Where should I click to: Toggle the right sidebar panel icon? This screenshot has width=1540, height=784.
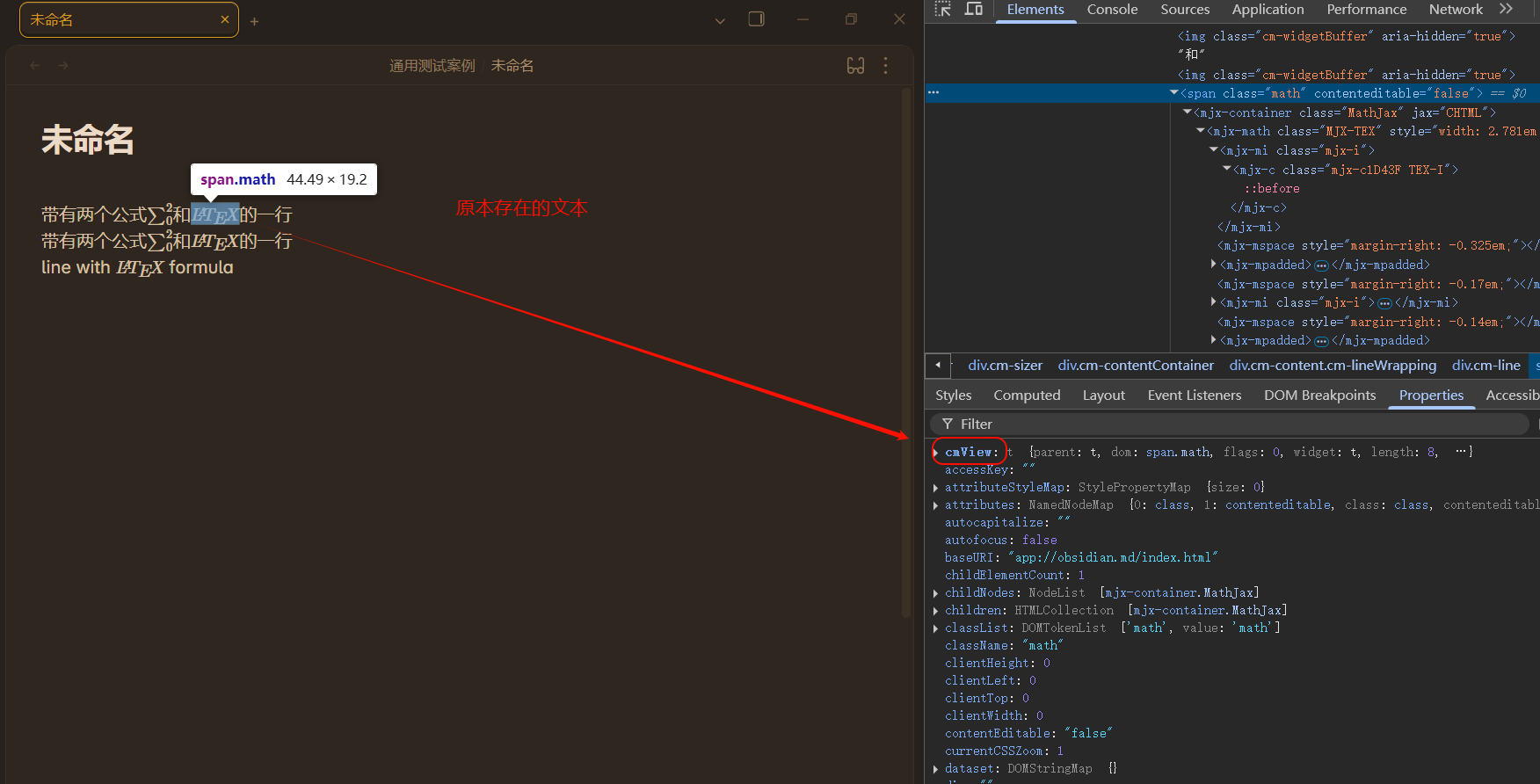(756, 19)
